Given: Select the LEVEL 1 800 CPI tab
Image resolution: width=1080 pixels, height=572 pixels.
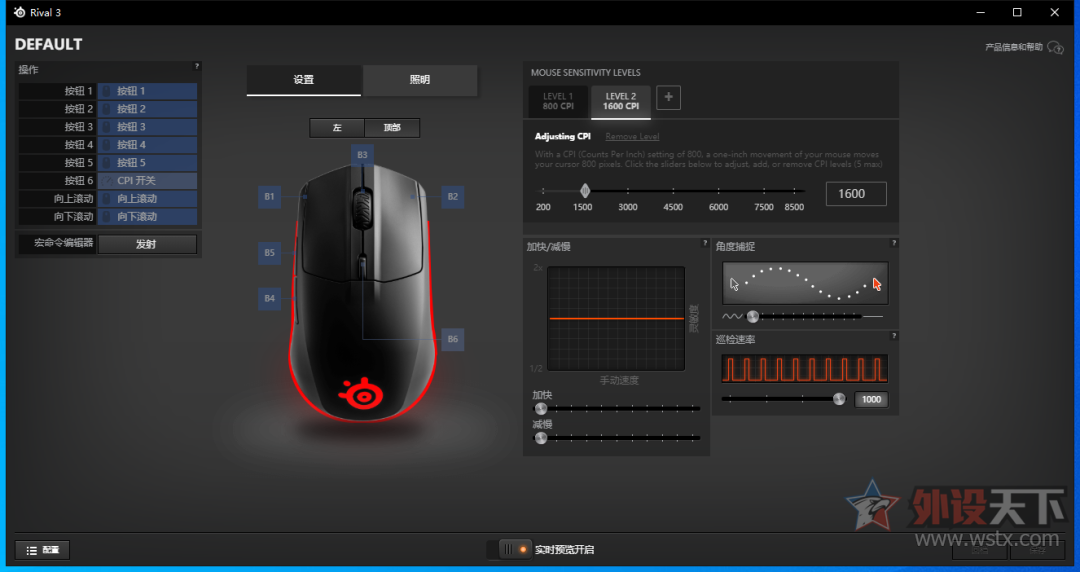Looking at the screenshot, I should coord(558,101).
